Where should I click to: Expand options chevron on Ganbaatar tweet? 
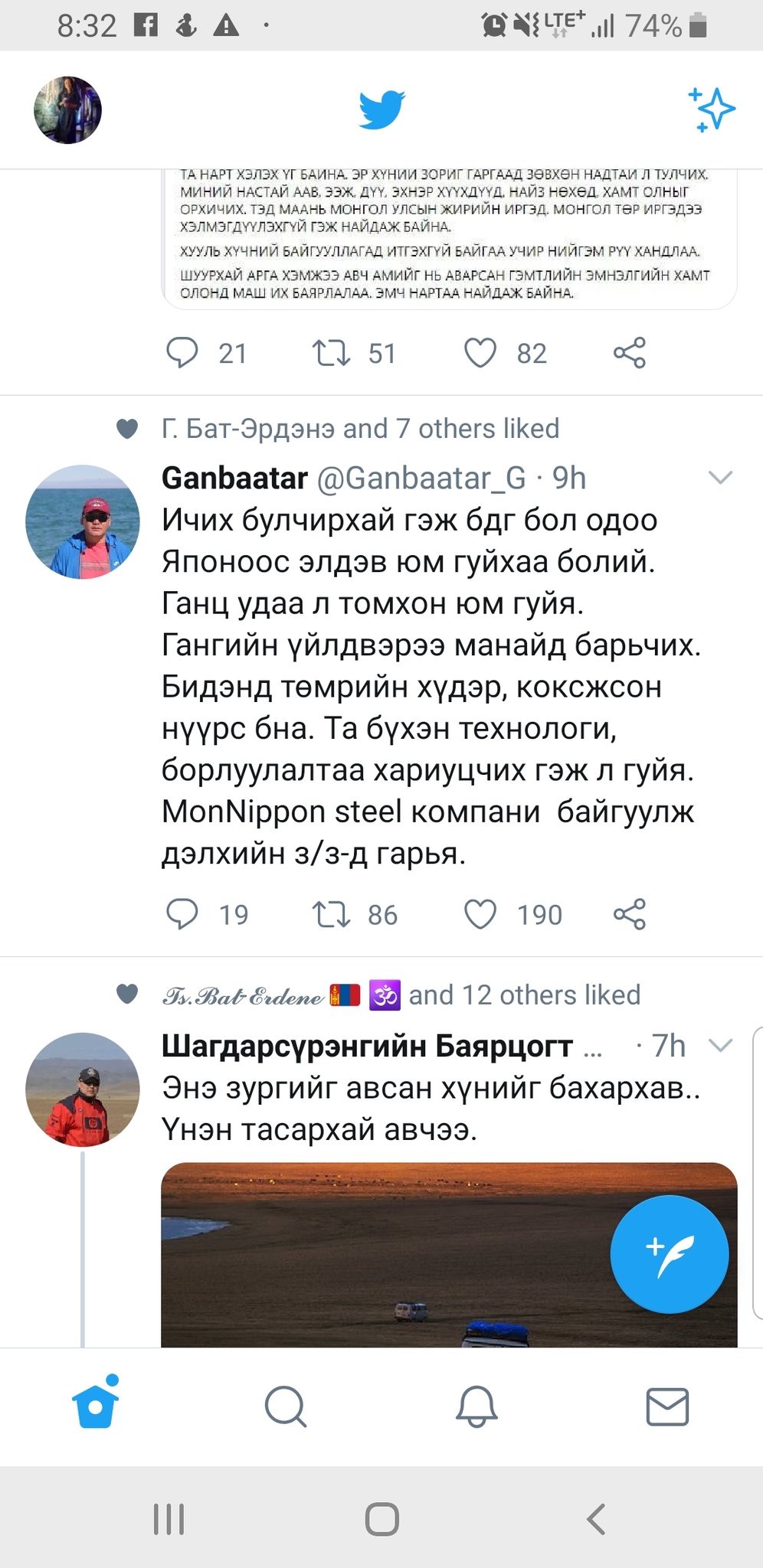pos(721,478)
